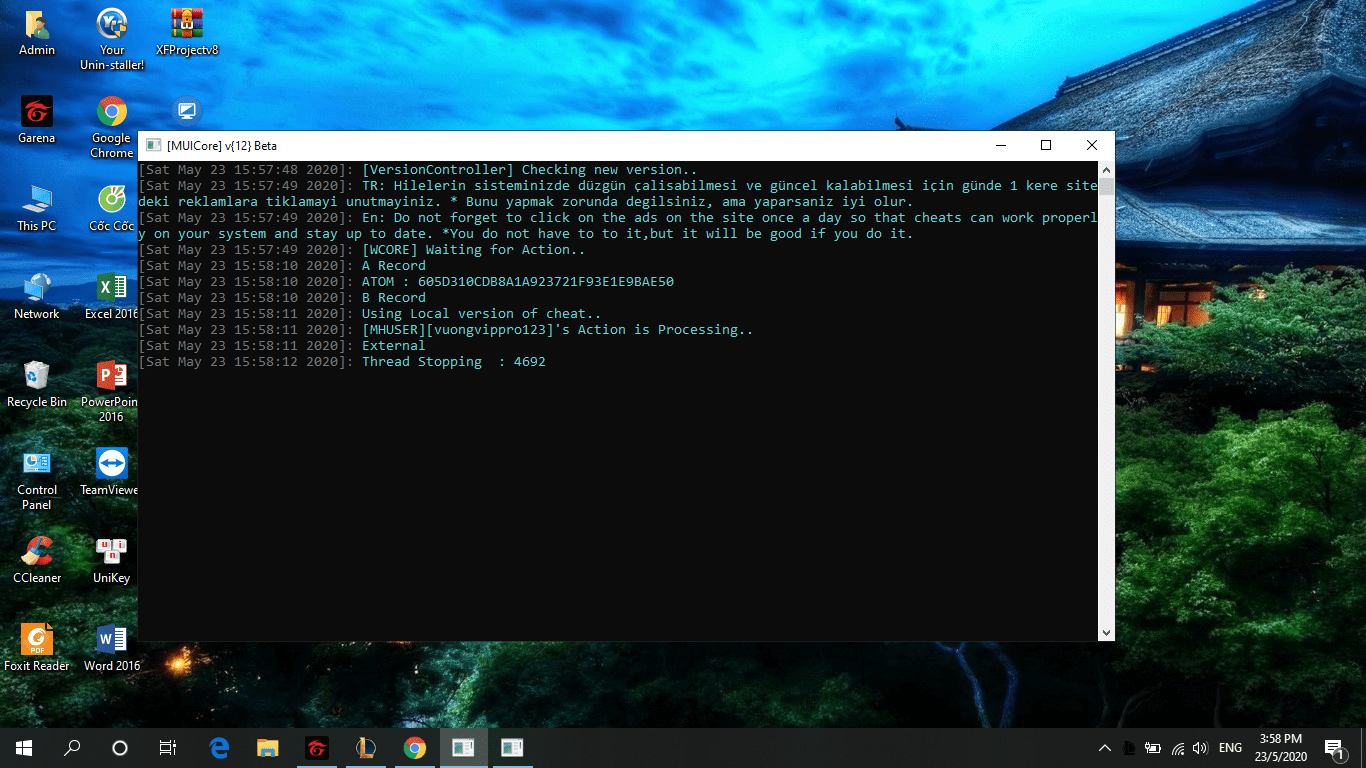
Task: Open the Wi-Fi network tray icon
Action: click(1178, 748)
